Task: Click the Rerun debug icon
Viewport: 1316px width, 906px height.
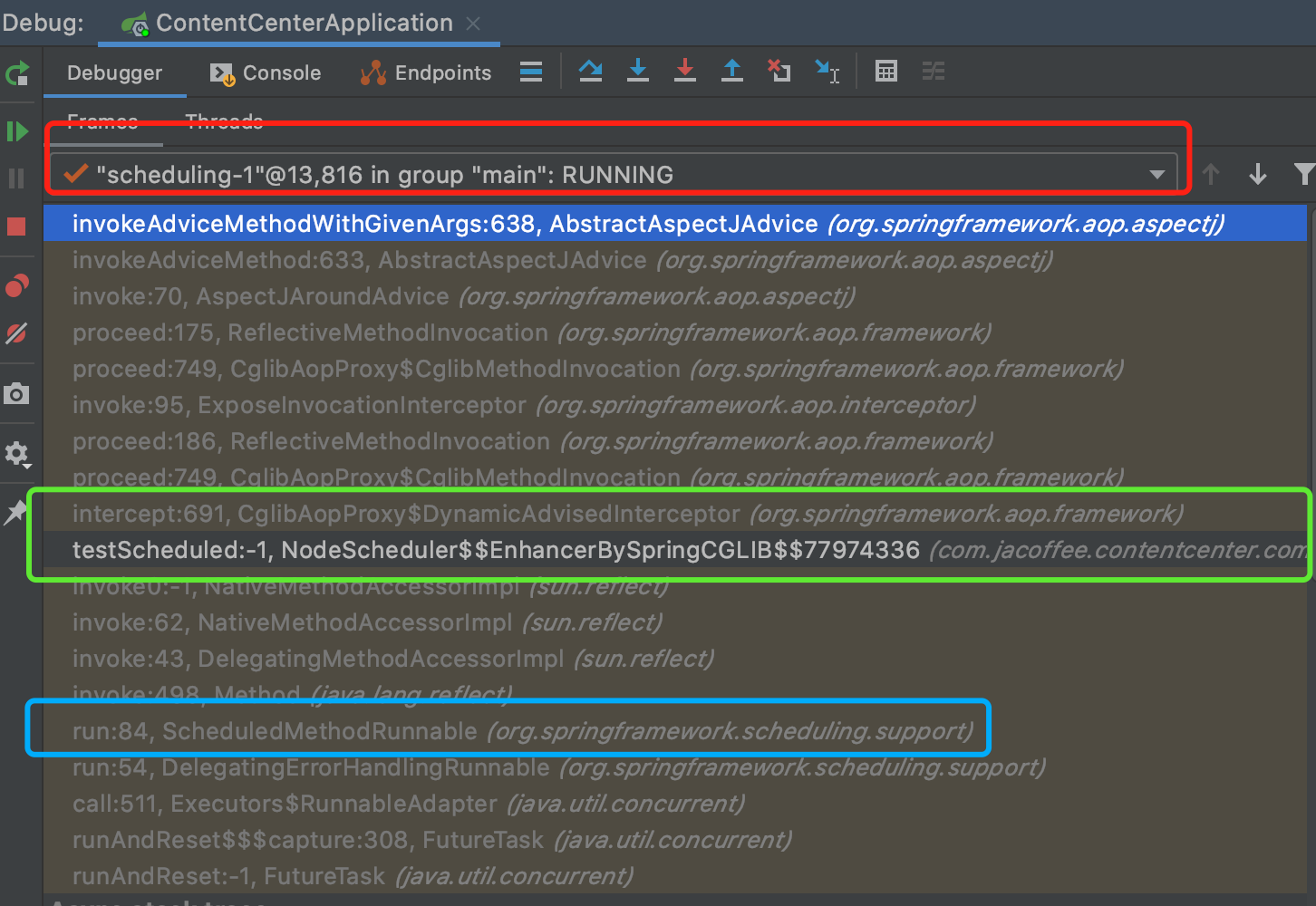Action: click(x=17, y=73)
